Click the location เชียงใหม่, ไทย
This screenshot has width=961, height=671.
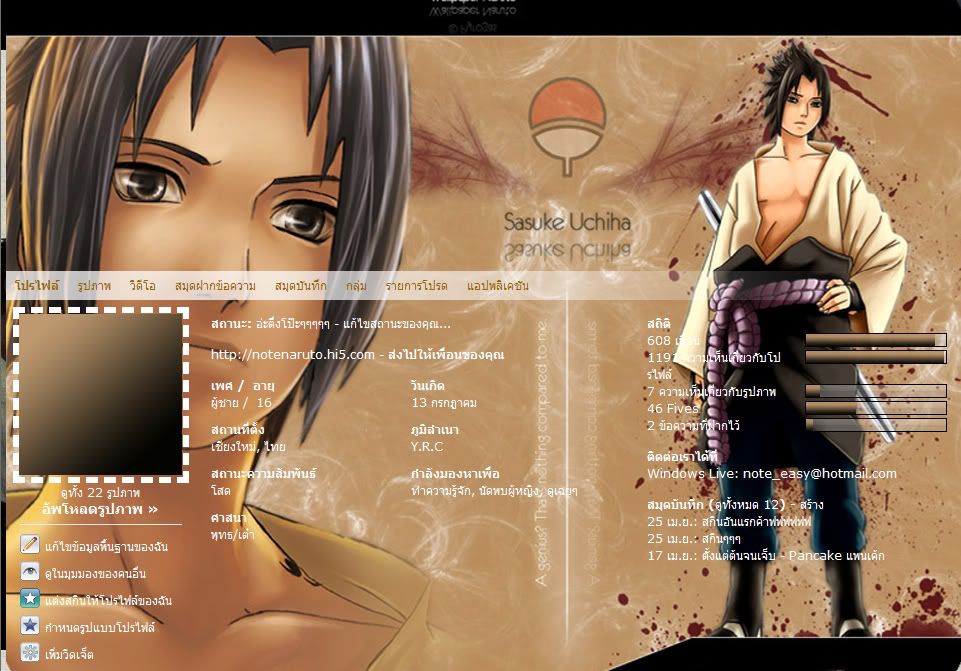pyautogui.click(x=248, y=447)
